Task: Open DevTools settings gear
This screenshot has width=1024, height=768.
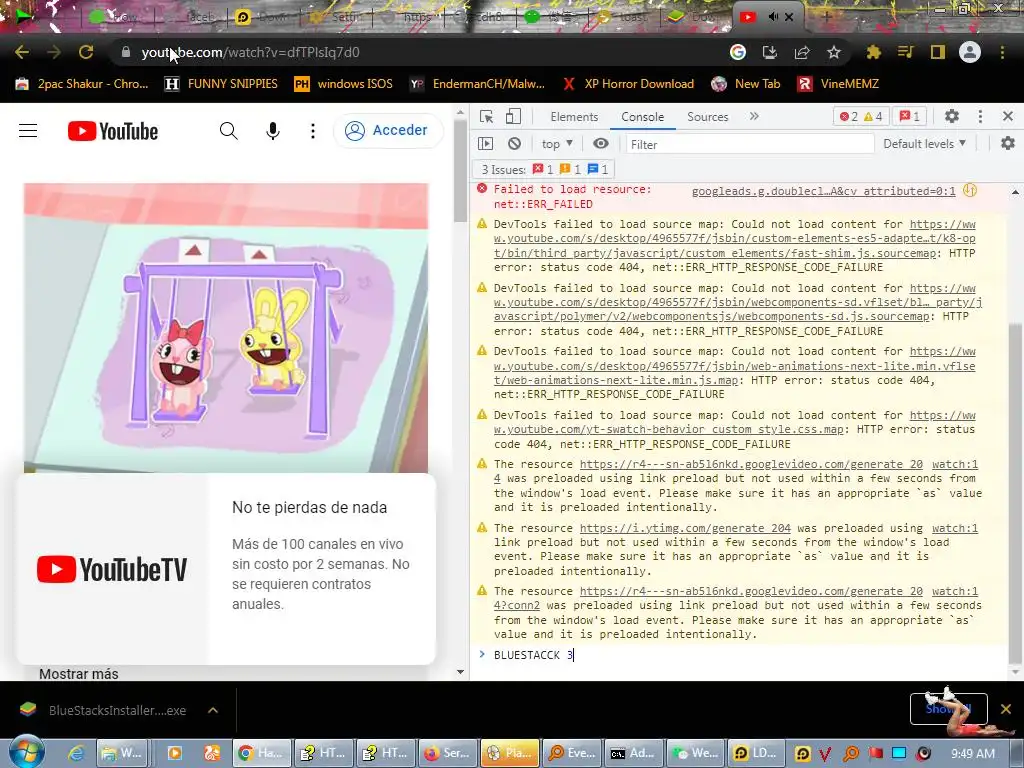Action: click(x=952, y=116)
